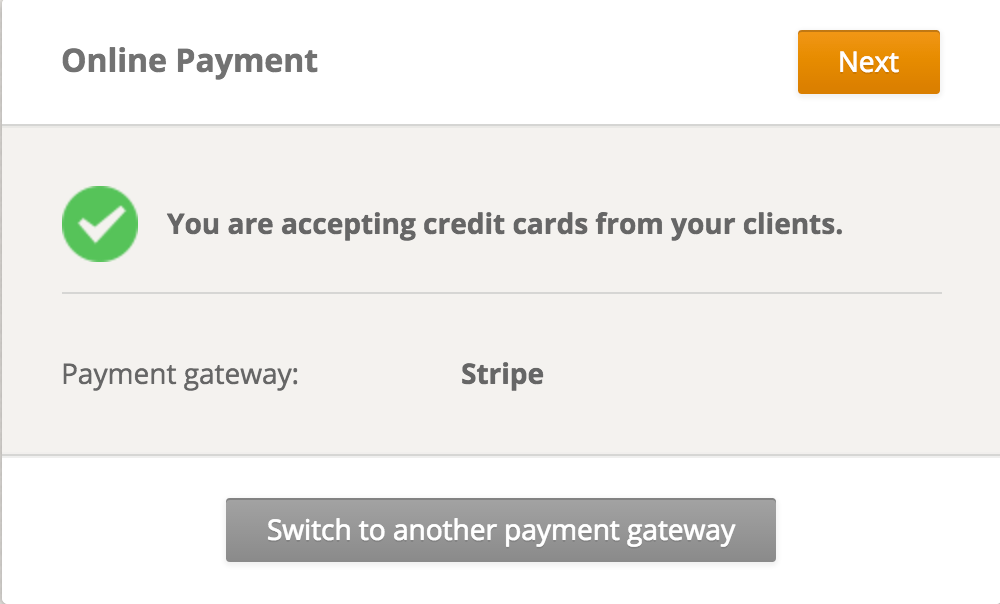Screen dimensions: 1000x604
Task: Click the word Payment in the title
Action: click(247, 62)
